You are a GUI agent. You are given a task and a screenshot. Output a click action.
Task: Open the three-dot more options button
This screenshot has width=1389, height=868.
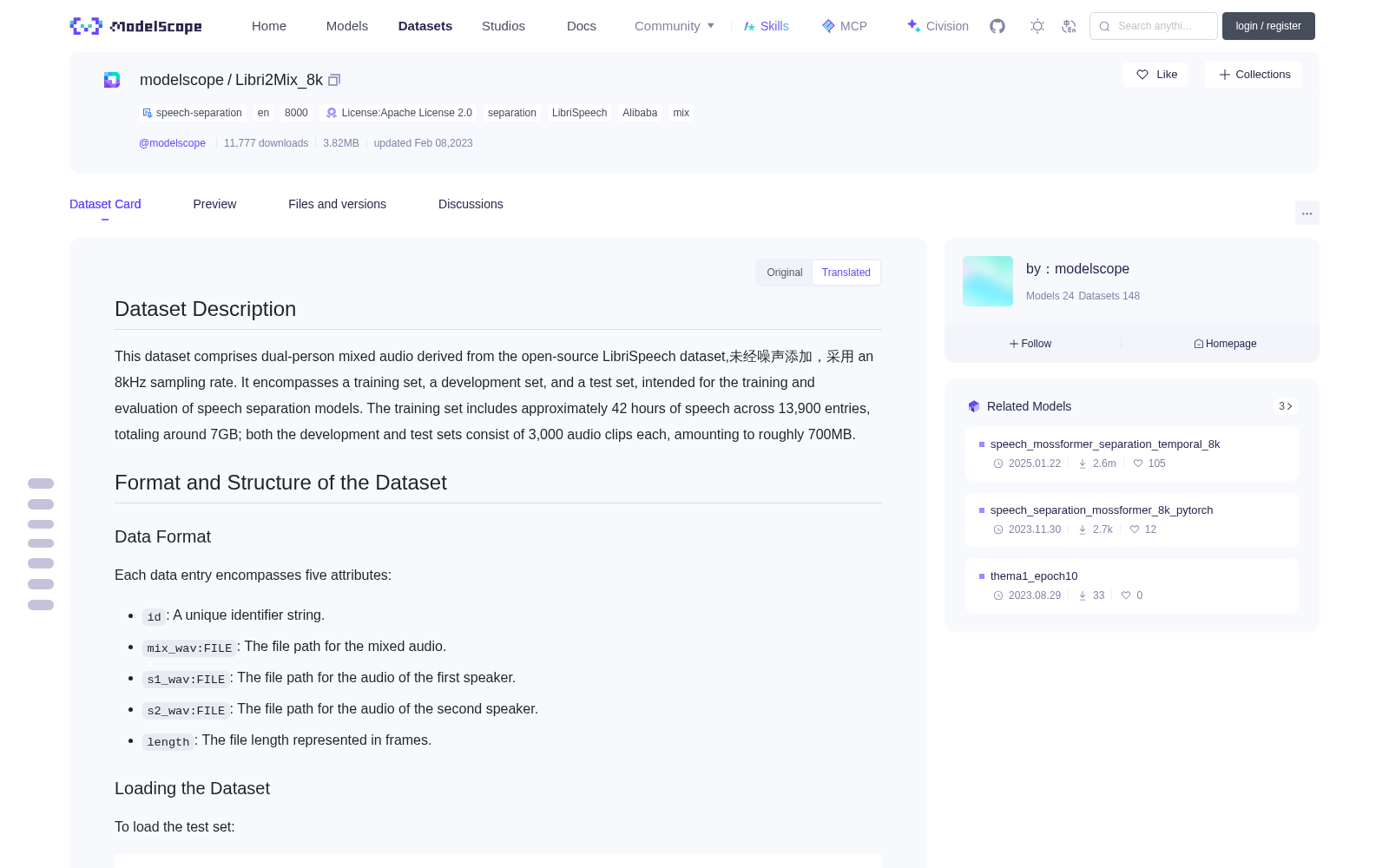pyautogui.click(x=1307, y=213)
